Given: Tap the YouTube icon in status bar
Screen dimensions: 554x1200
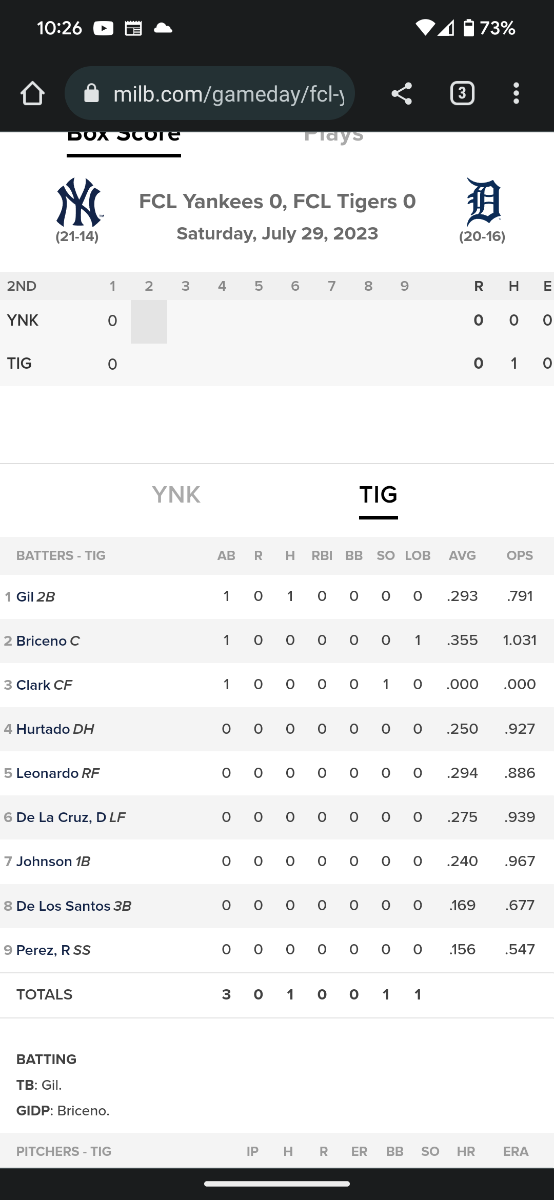Looking at the screenshot, I should point(103,28).
